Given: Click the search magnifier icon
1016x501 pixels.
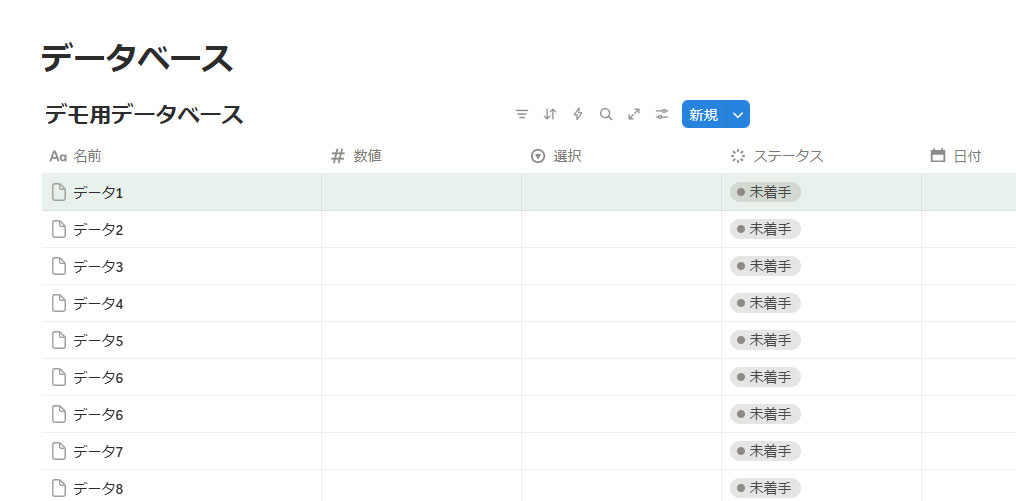Looking at the screenshot, I should pyautogui.click(x=605, y=114).
